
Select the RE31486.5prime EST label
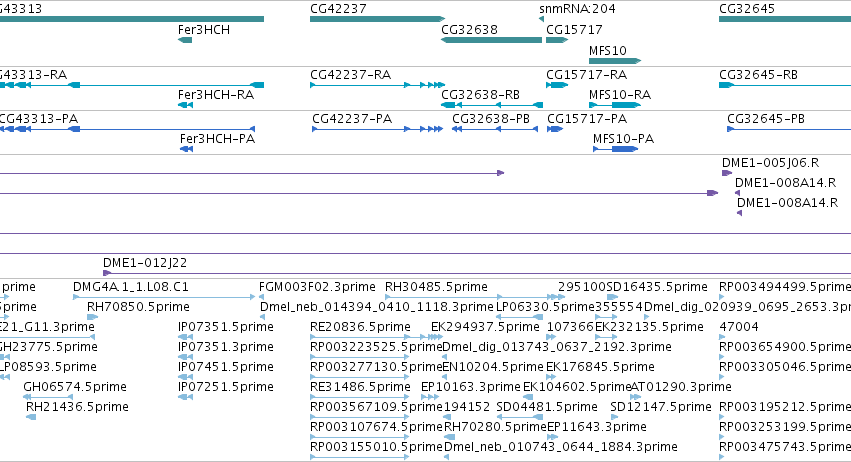pyautogui.click(x=360, y=387)
